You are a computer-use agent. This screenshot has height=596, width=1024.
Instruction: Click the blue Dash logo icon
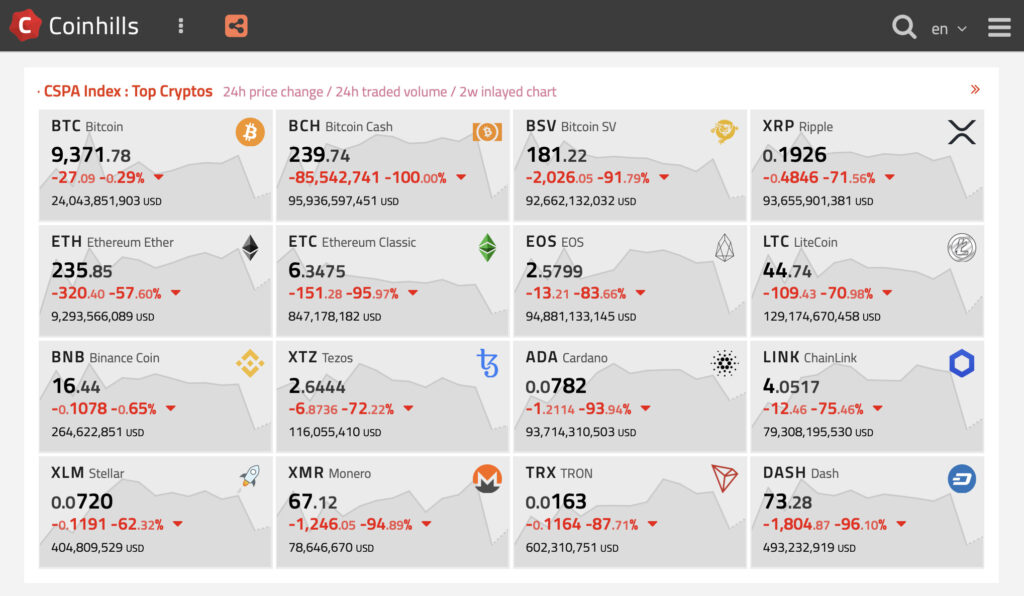961,478
